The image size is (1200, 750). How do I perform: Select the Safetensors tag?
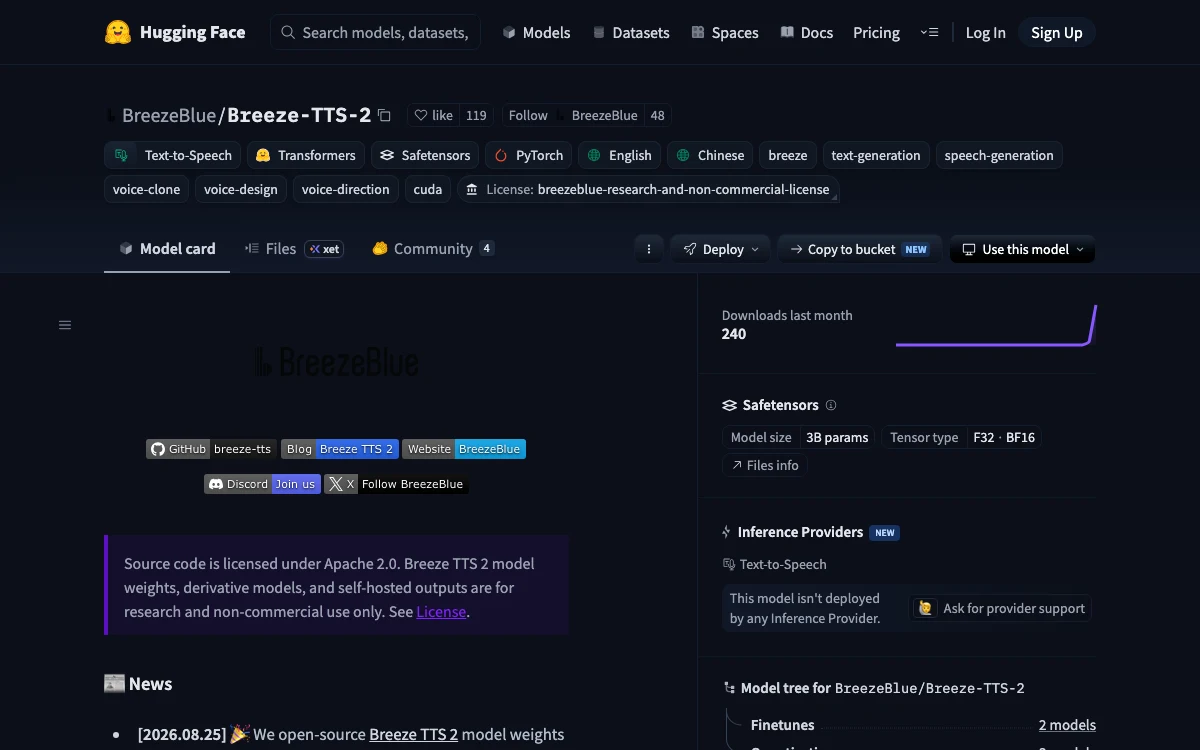tap(425, 155)
